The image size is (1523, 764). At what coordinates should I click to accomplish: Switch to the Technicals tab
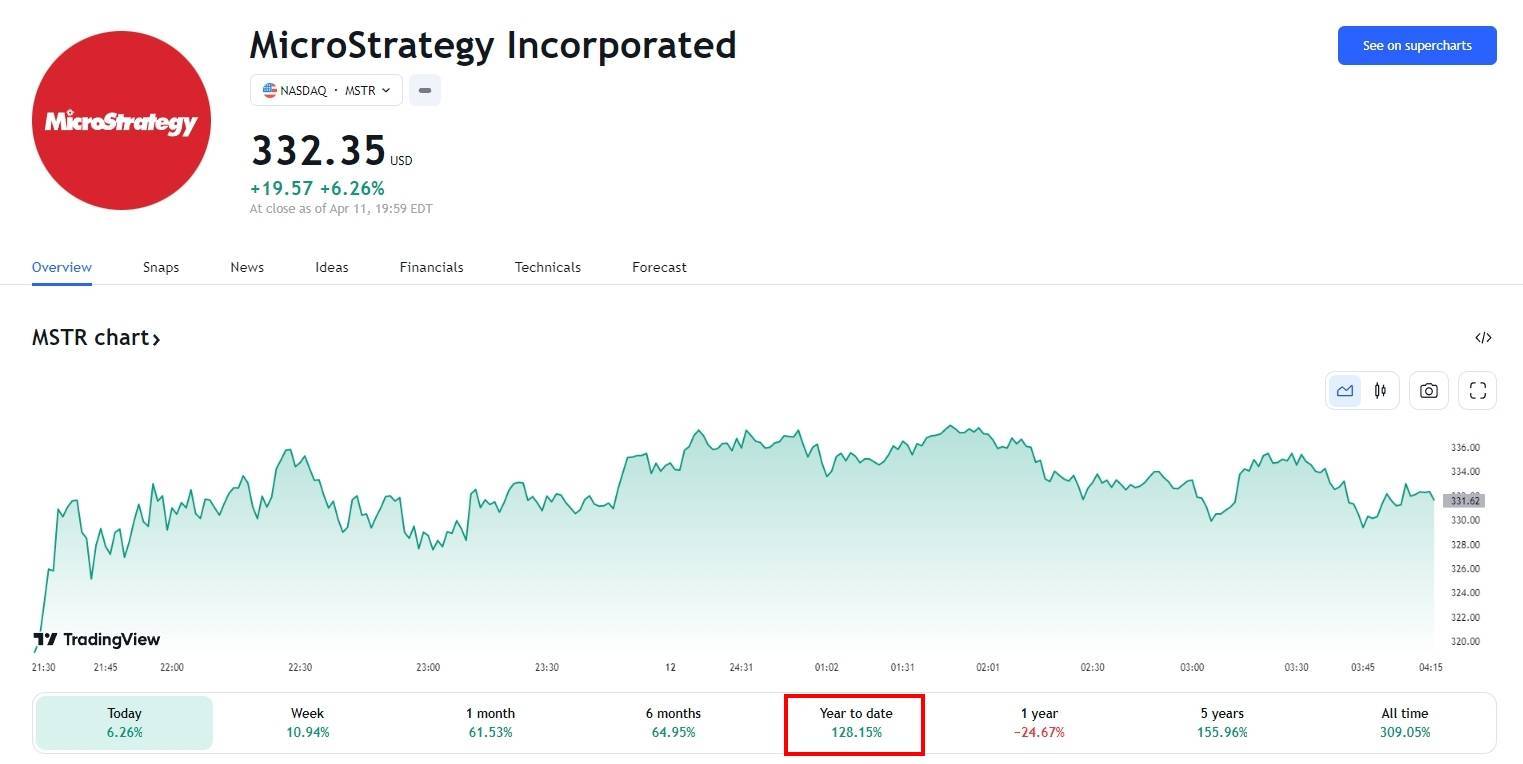point(547,267)
